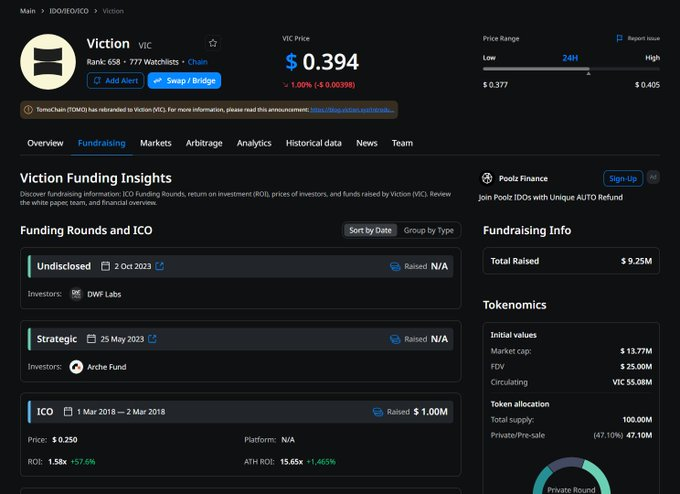Click the 777 Watchlists text
This screenshot has width=680, height=494.
click(x=154, y=62)
